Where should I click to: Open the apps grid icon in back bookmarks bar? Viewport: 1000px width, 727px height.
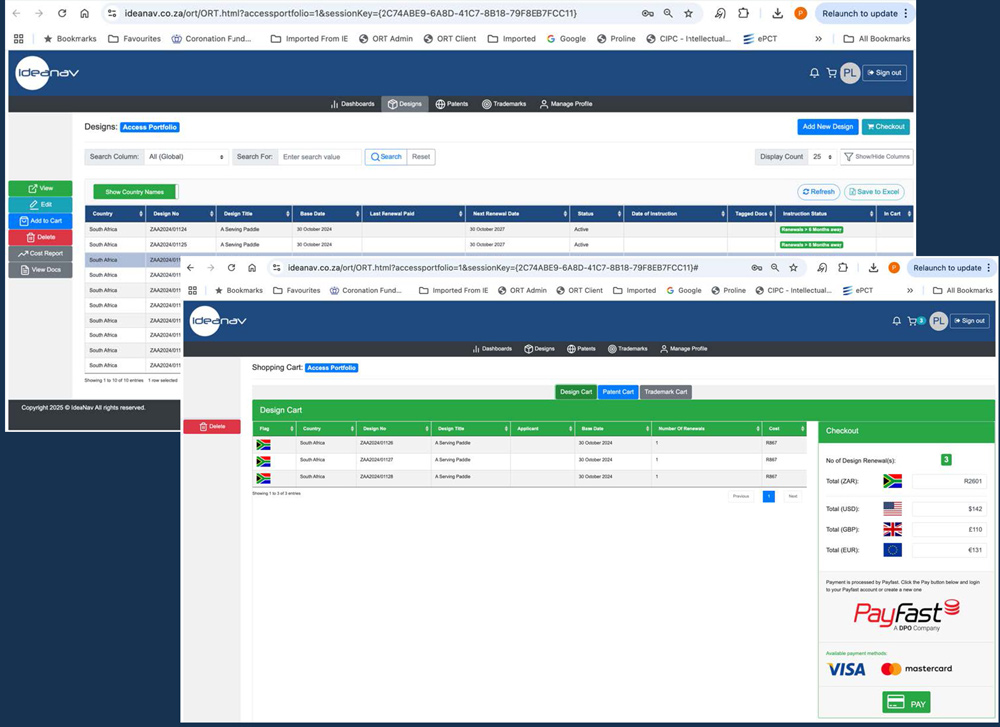pos(18,39)
